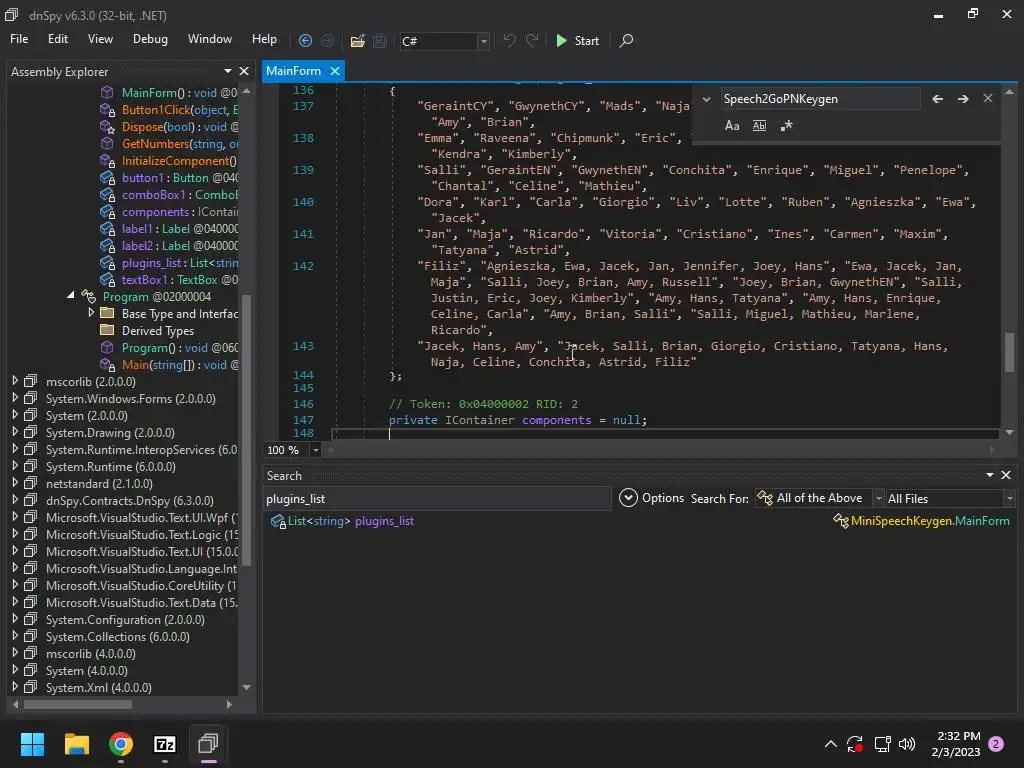
Task: Close the Search panel
Action: 1006,475
